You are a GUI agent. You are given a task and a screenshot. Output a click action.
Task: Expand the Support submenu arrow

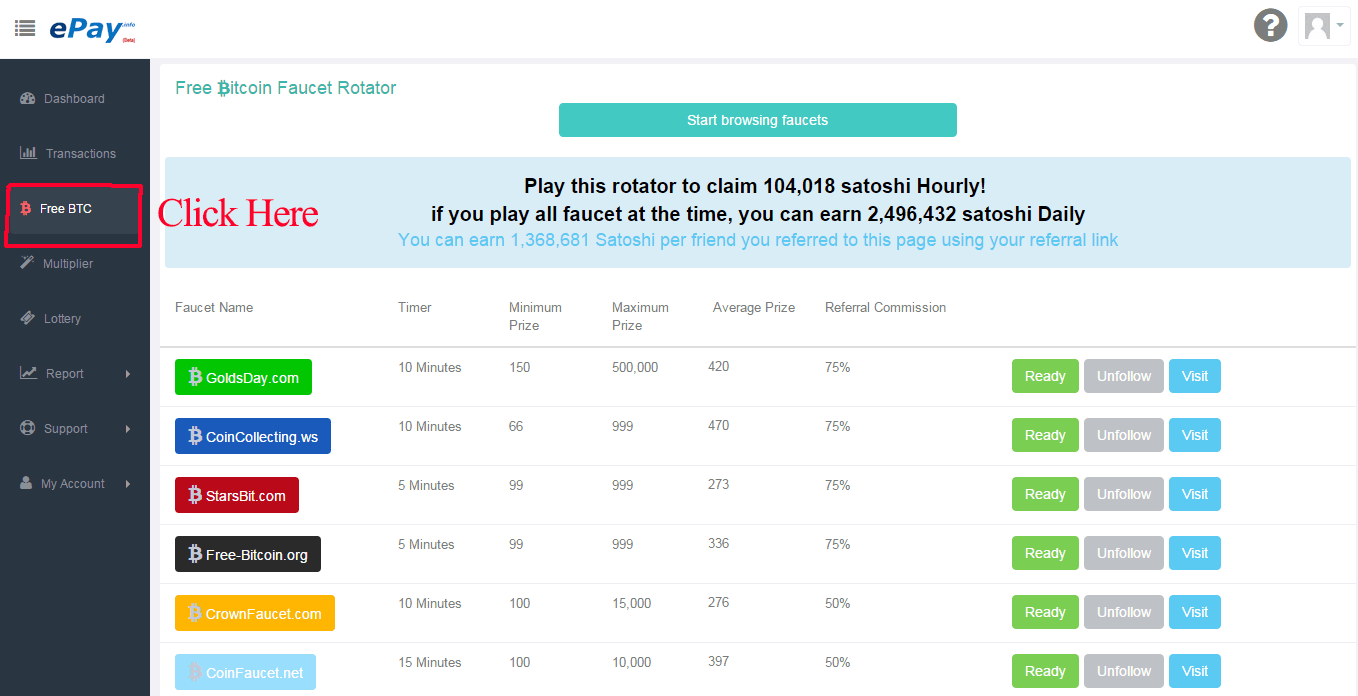tap(128, 429)
